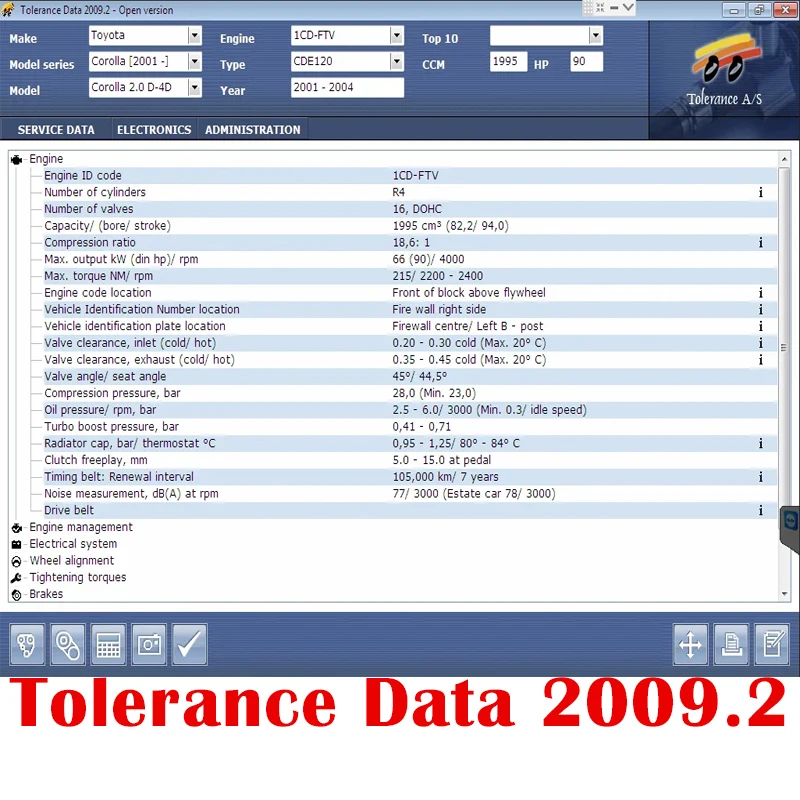Screen dimensions: 800x800
Task: Click the scrollbar down arrow in data list
Action: pos(784,594)
